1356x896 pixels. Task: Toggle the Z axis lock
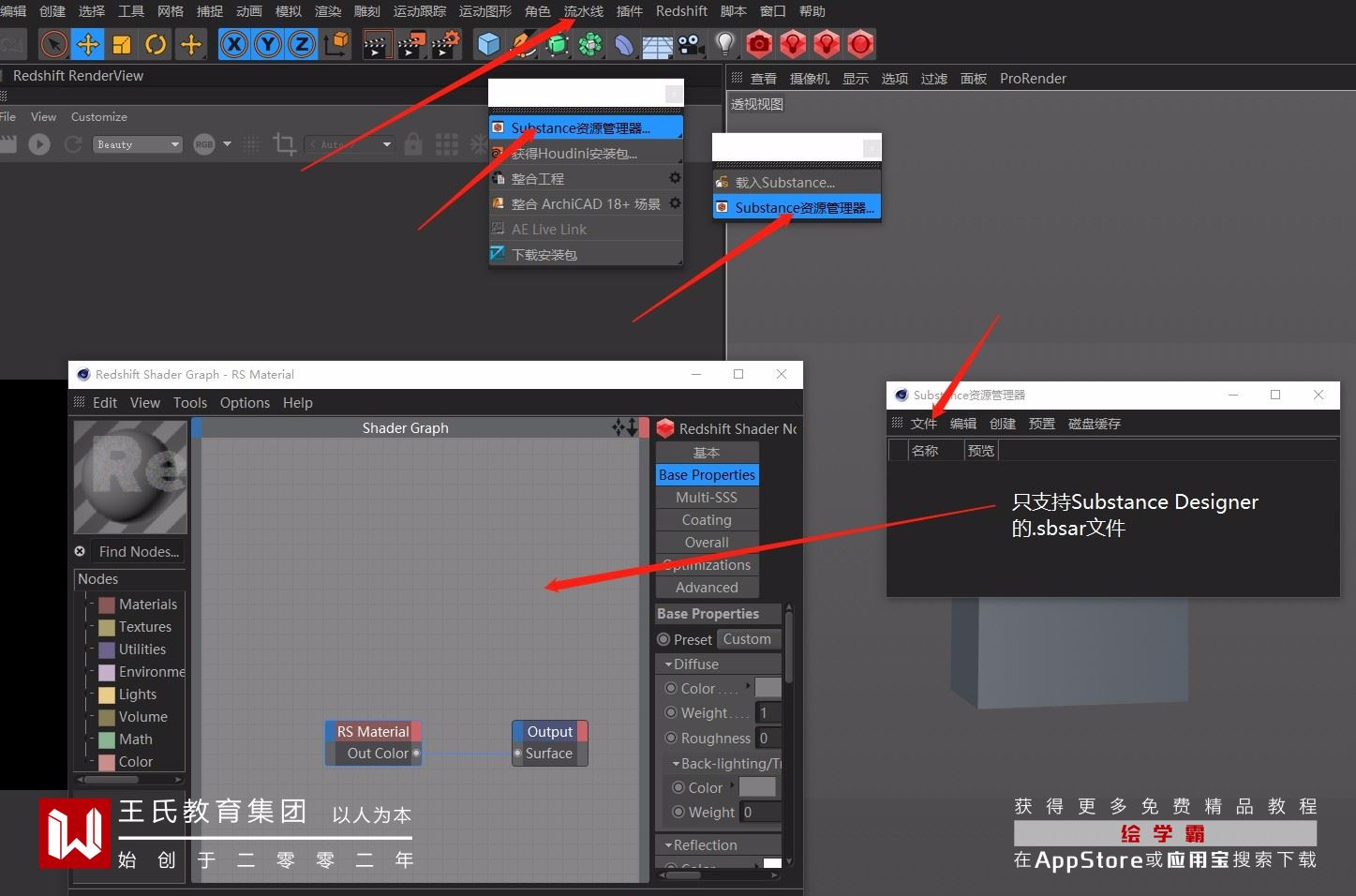(302, 44)
